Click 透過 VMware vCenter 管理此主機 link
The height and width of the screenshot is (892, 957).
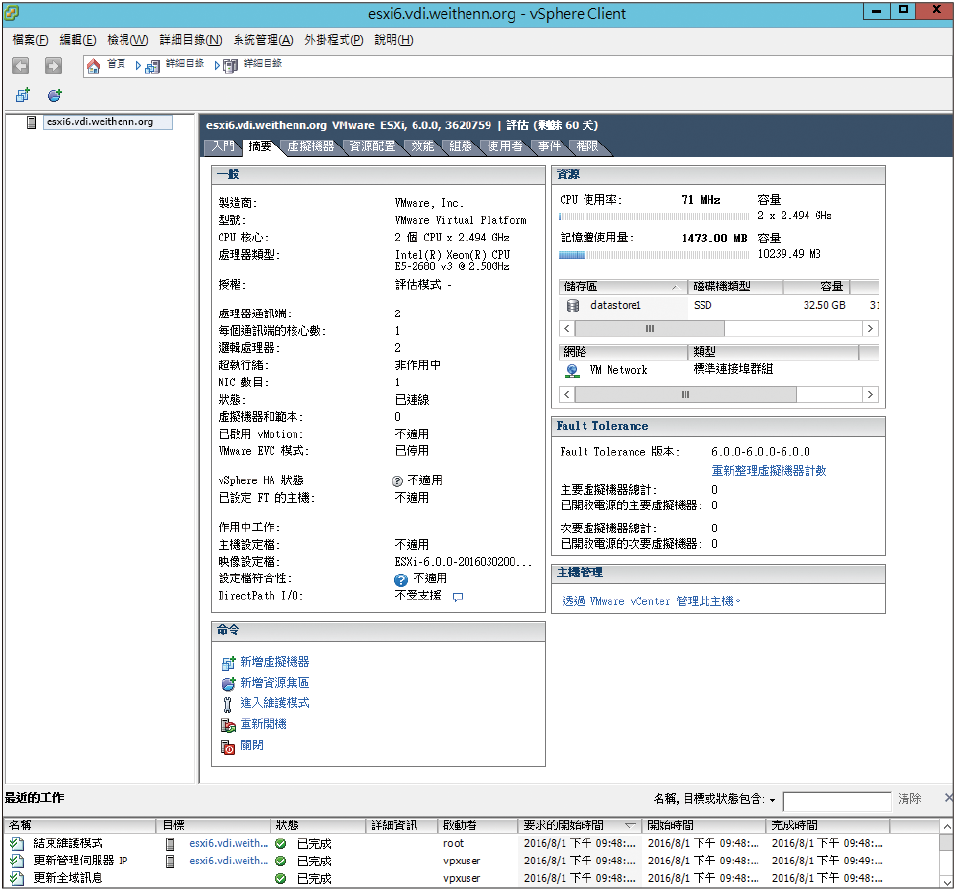pyautogui.click(x=651, y=602)
